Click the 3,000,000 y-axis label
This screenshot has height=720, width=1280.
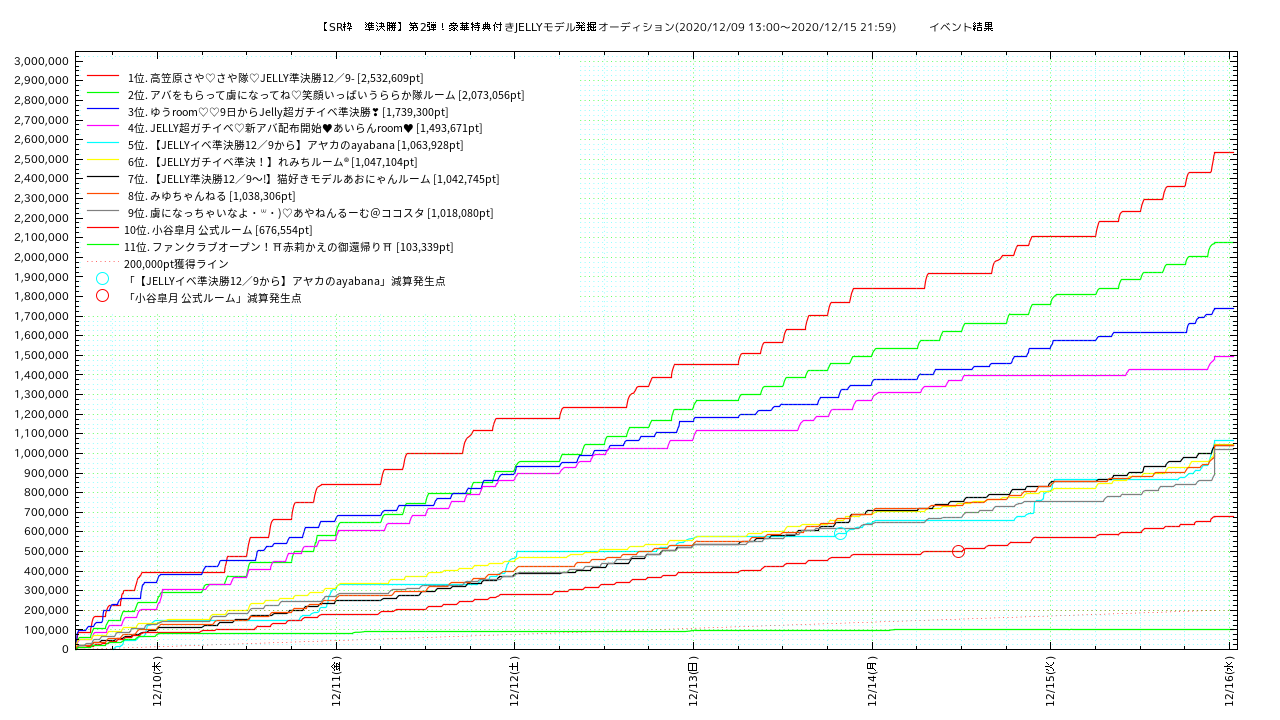pos(40,61)
